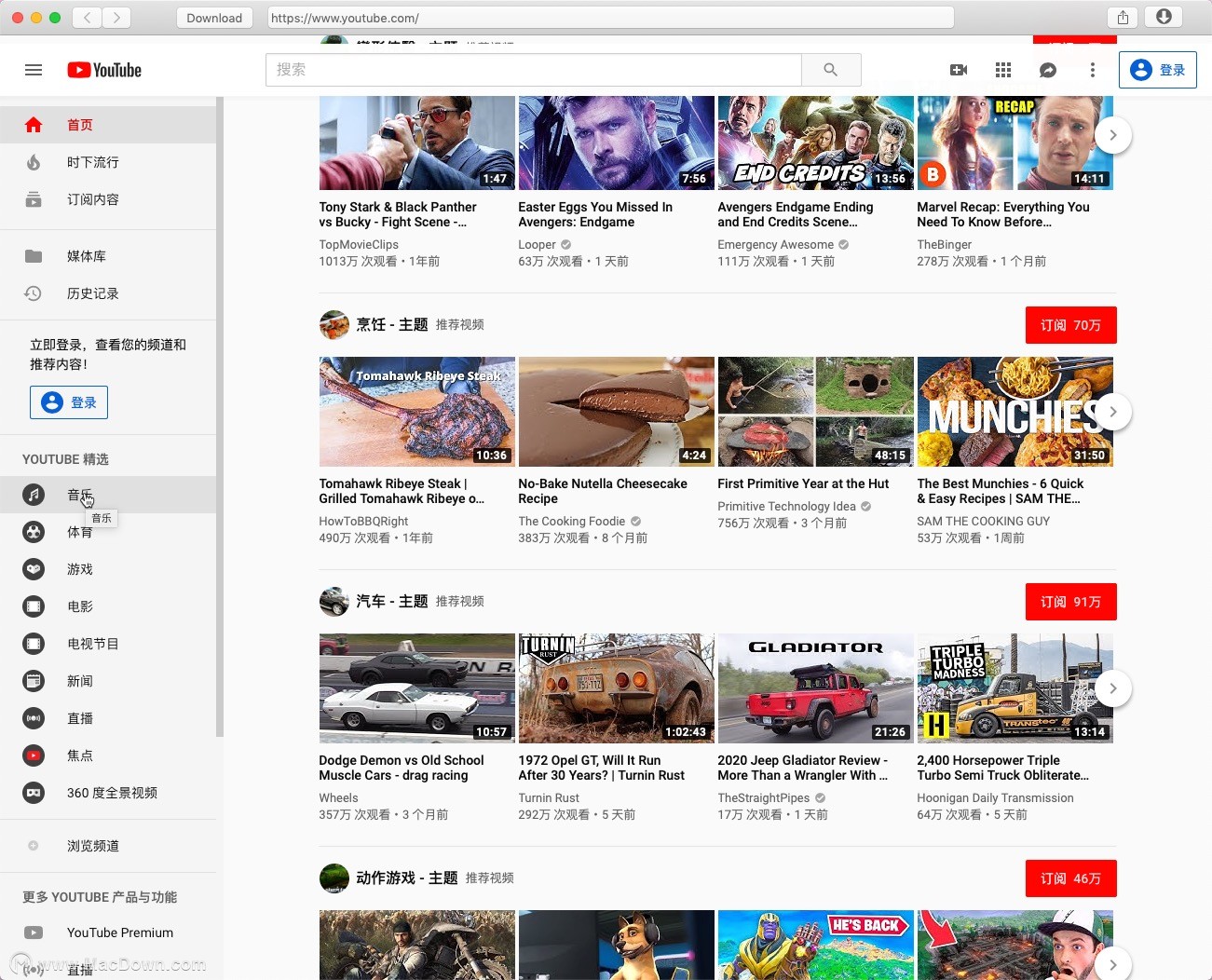The height and width of the screenshot is (980, 1212).
Task: Open Marvel Recap video thumbnail
Action: pyautogui.click(x=1015, y=143)
